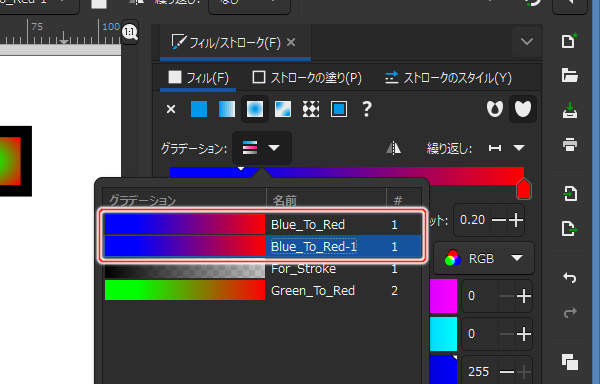
Task: Click the Open document folder icon
Action: [x=569, y=75]
